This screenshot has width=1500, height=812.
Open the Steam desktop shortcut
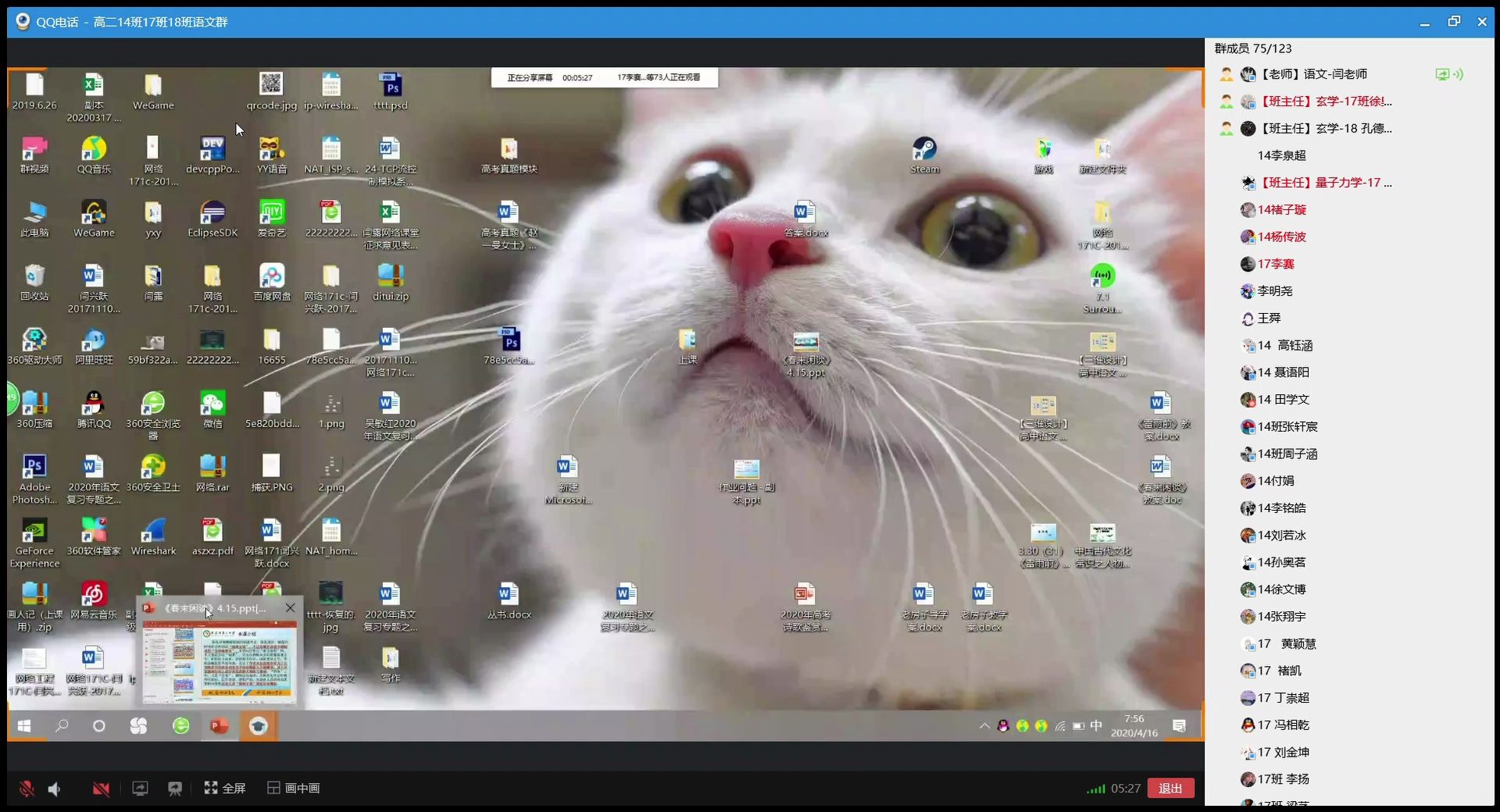point(924,155)
